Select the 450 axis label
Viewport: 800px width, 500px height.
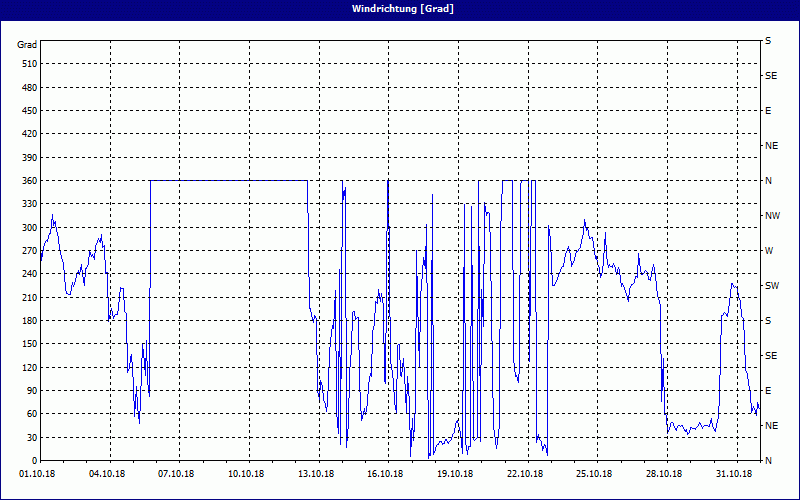[29, 111]
